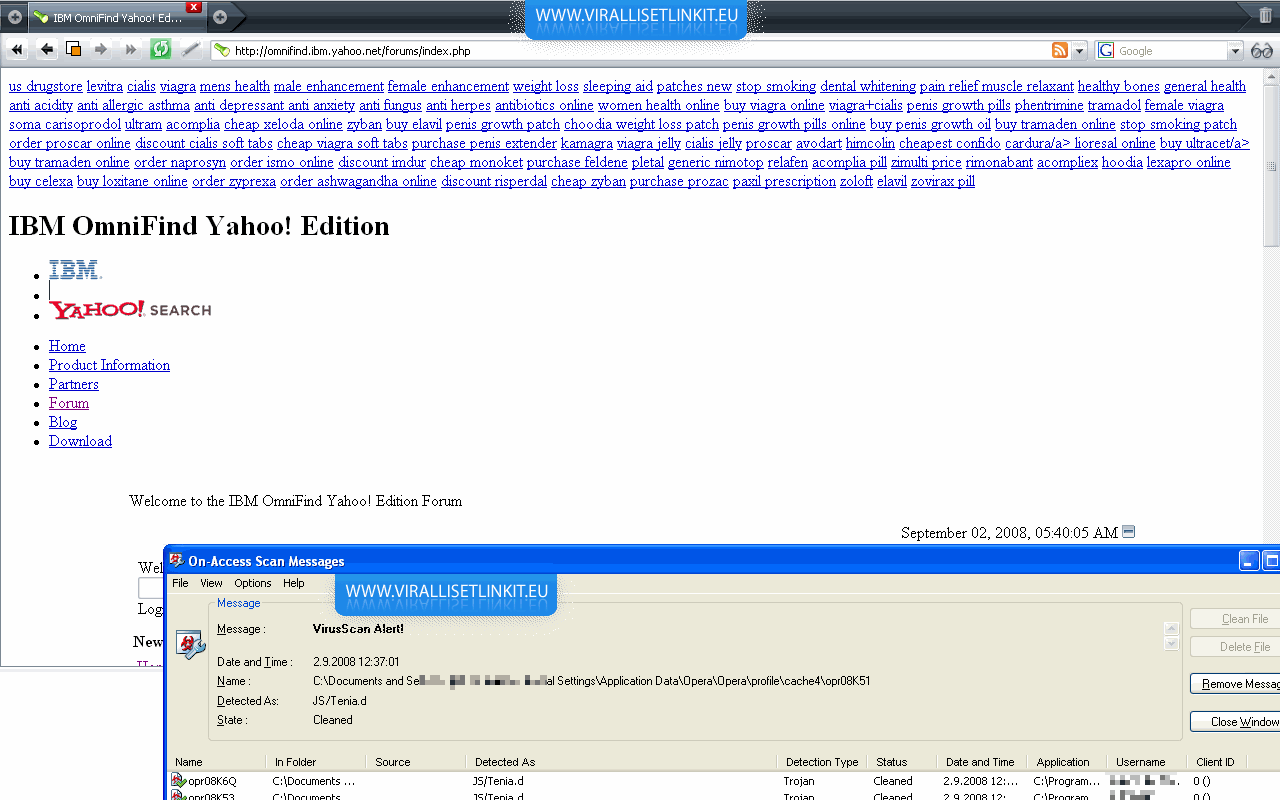Click the Detected As column header
The width and height of the screenshot is (1280, 800).
[505, 762]
